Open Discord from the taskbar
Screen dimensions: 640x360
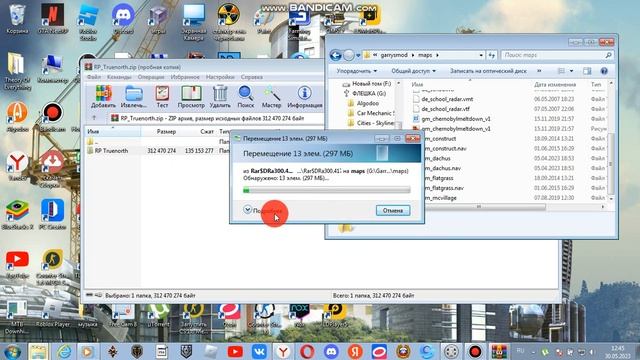(x=331, y=351)
